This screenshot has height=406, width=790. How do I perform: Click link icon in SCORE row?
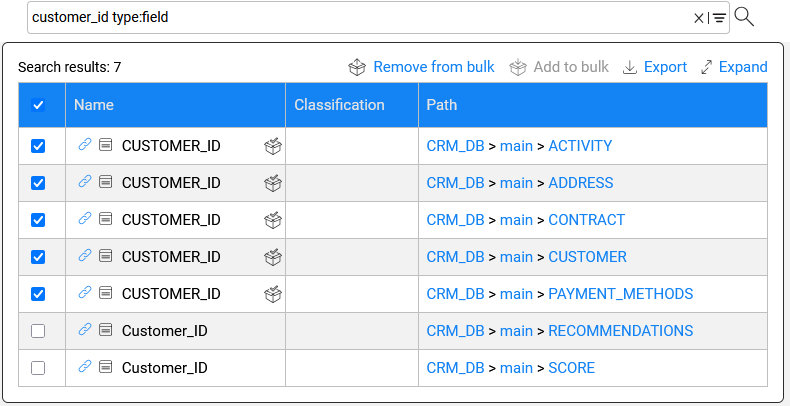[x=84, y=367]
